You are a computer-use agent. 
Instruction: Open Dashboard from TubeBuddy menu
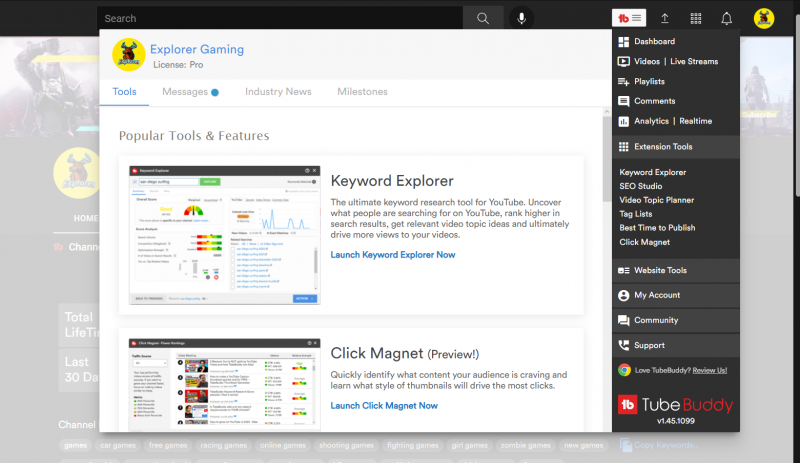point(654,42)
